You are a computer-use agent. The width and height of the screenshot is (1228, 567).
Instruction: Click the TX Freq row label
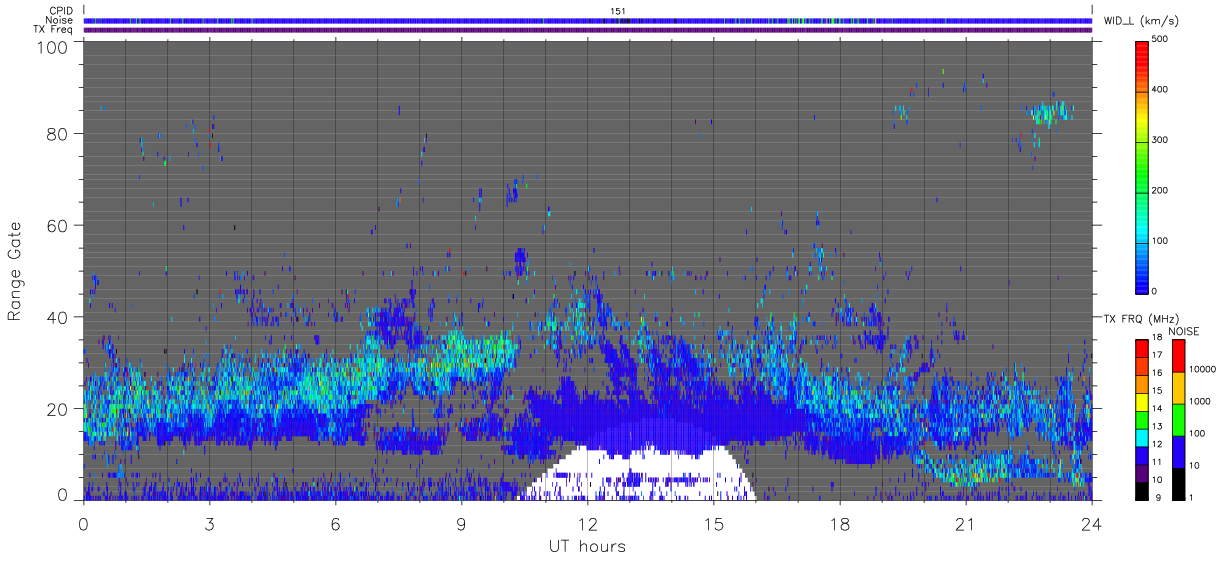(54, 30)
